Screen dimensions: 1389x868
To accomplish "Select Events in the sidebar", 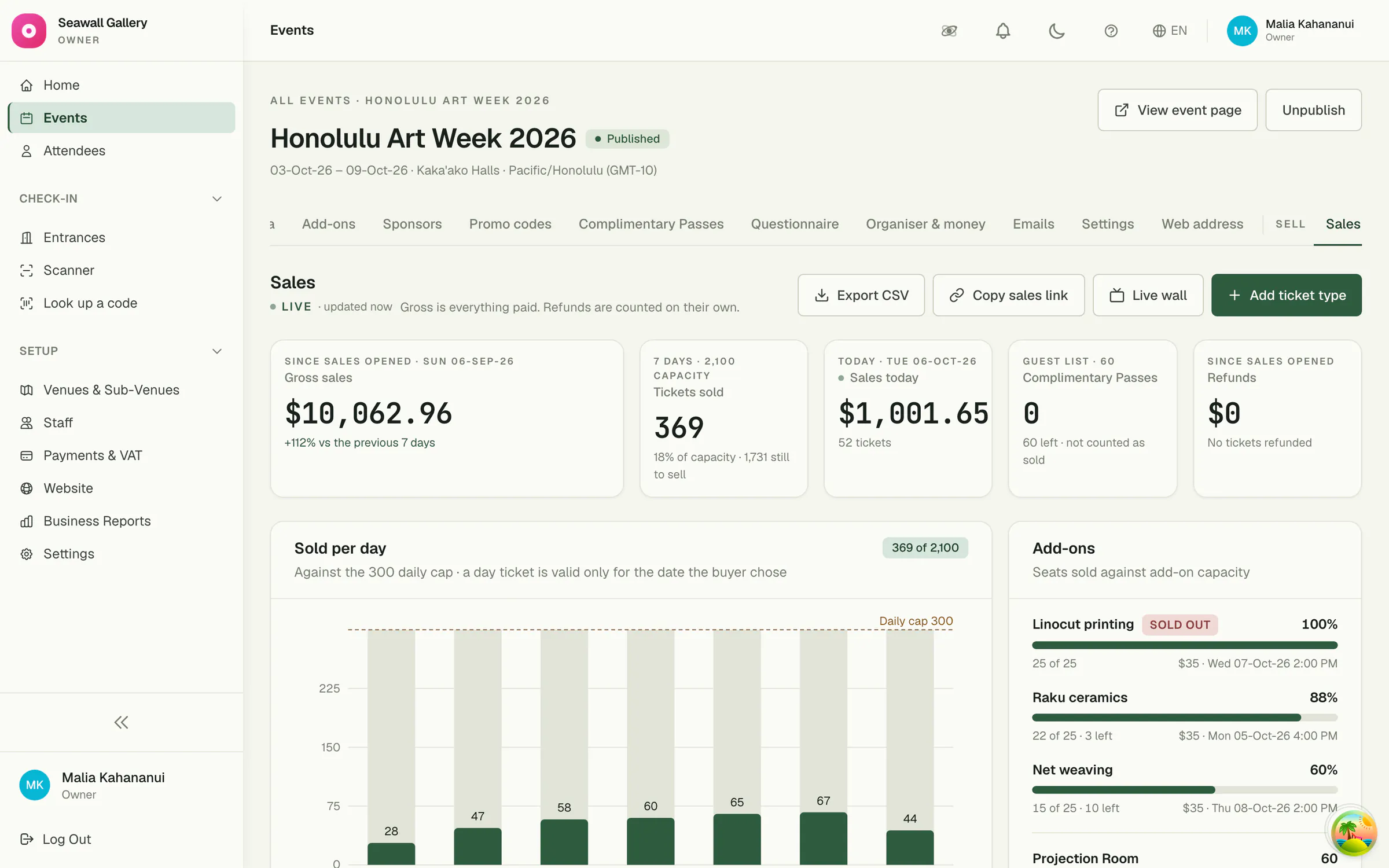I will click(122, 117).
